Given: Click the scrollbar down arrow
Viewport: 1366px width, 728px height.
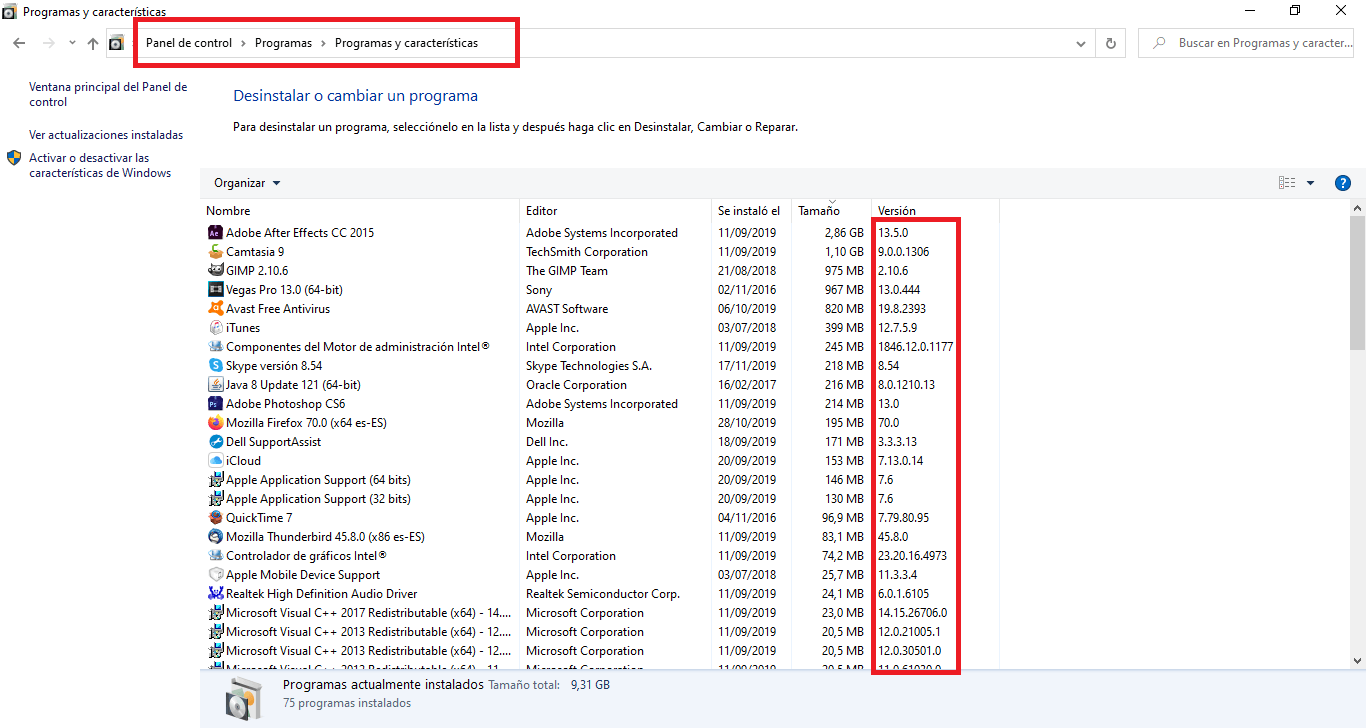Looking at the screenshot, I should pos(1357,660).
